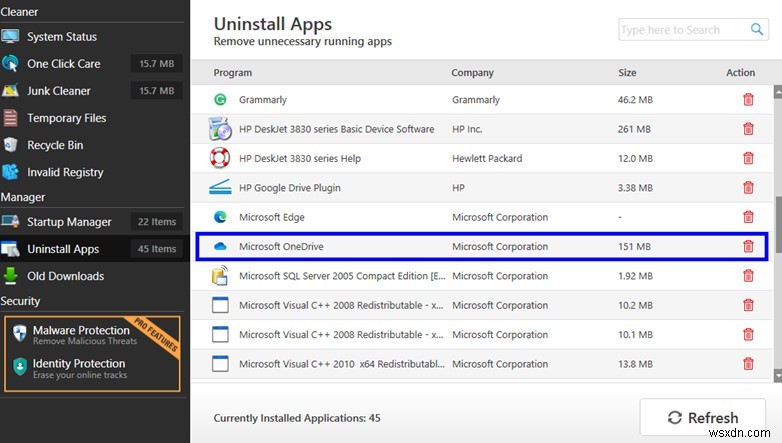The height and width of the screenshot is (443, 782).
Task: Click trash icon for HP DeskJet 3830 series Help
Action: [748, 158]
